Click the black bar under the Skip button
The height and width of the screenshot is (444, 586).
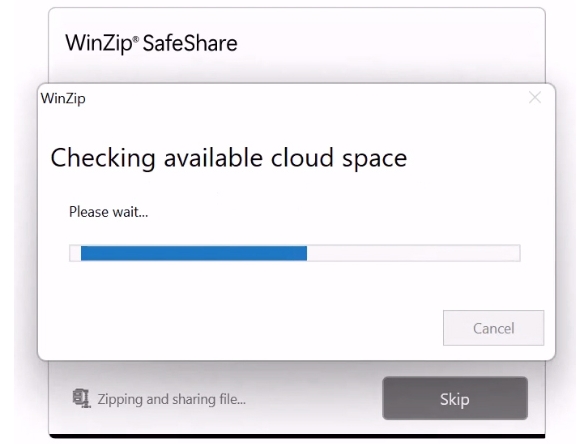point(297,436)
